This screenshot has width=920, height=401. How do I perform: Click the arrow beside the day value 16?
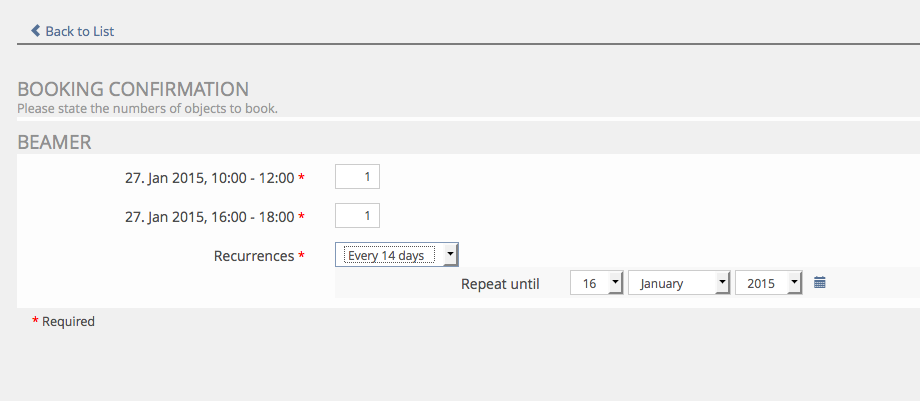tap(615, 283)
